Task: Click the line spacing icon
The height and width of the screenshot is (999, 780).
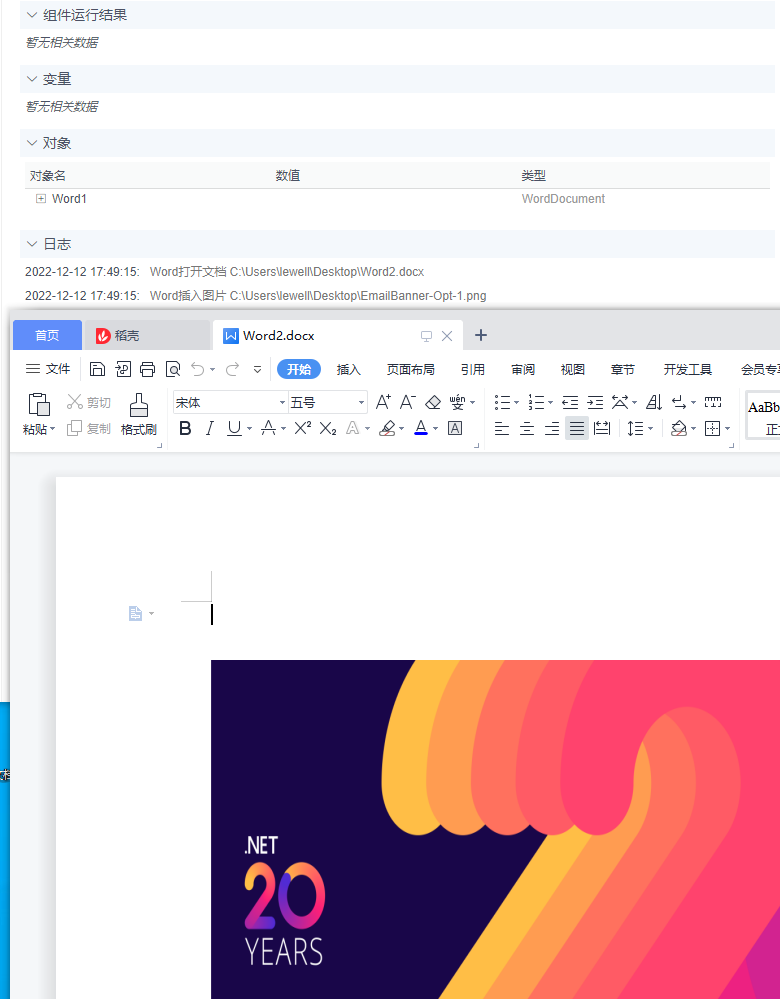Action: [635, 429]
